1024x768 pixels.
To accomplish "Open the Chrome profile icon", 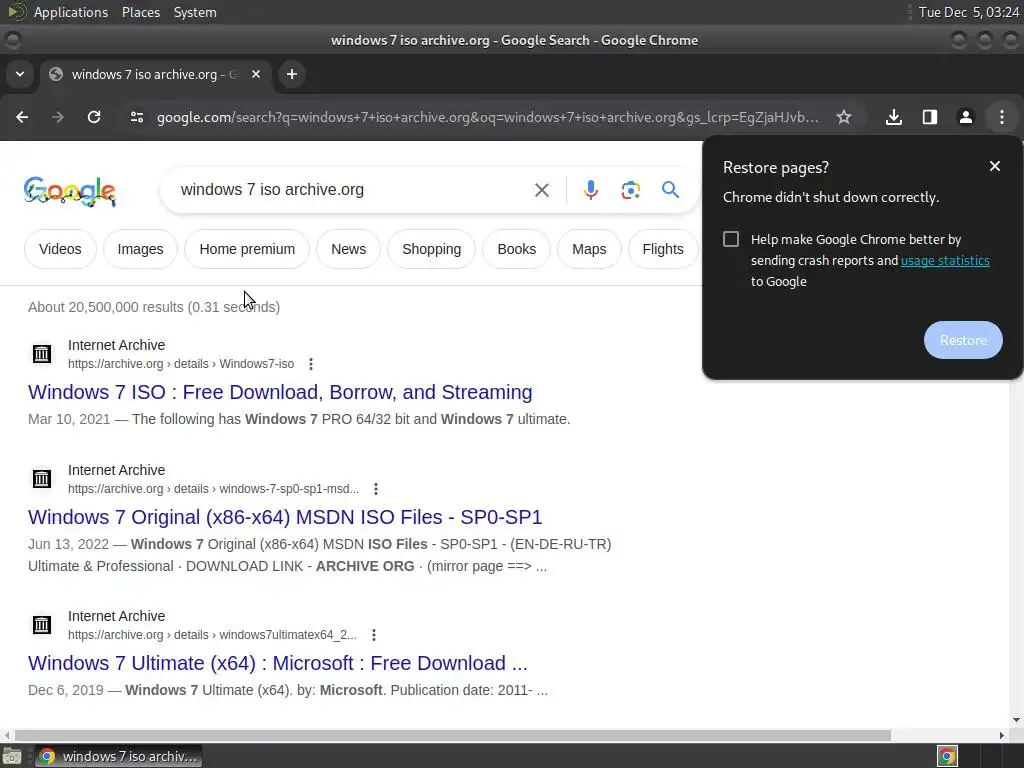I will coord(966,117).
